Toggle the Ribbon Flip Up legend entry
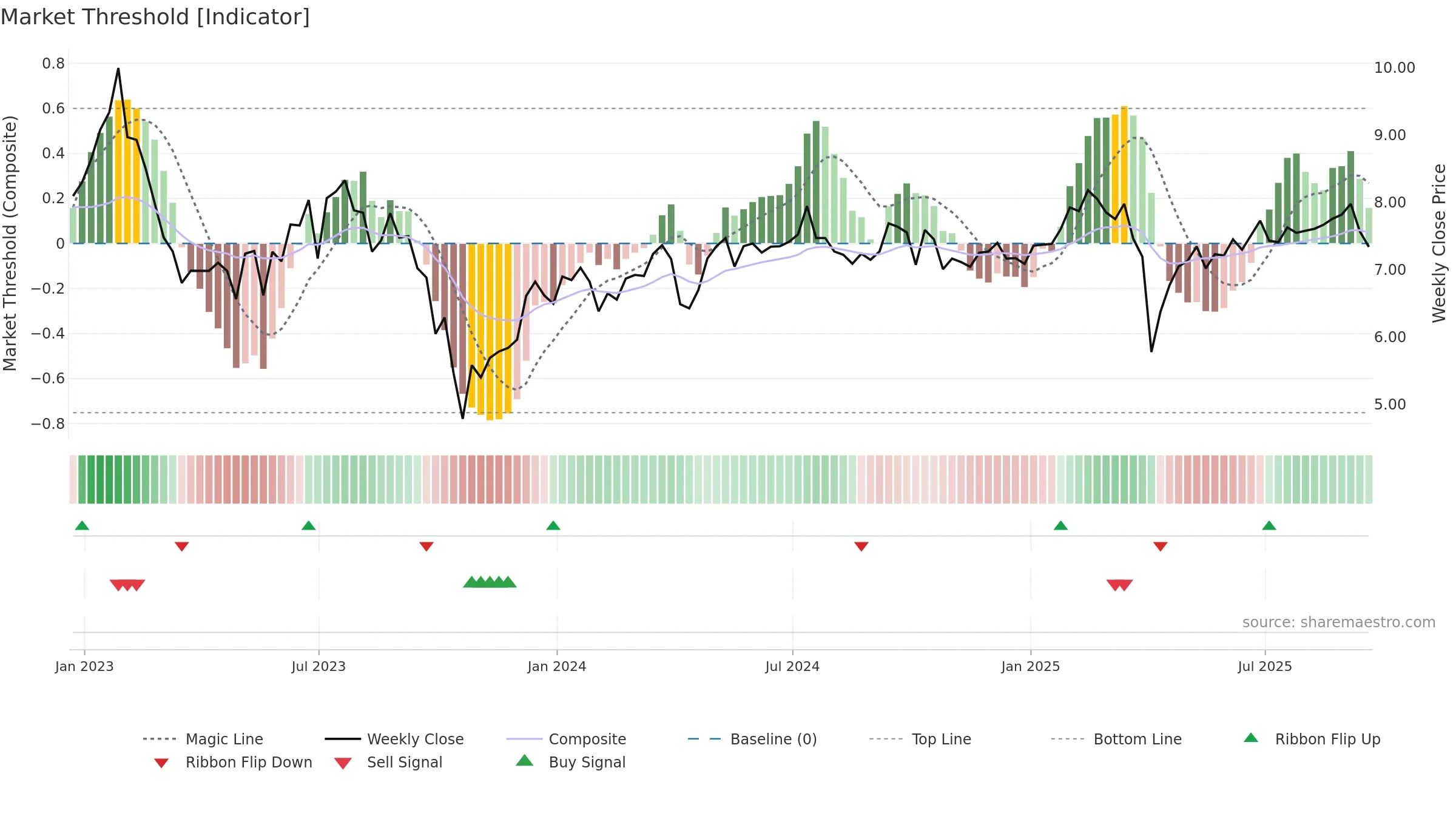Screen dimensions: 1456x819 click(x=1312, y=739)
